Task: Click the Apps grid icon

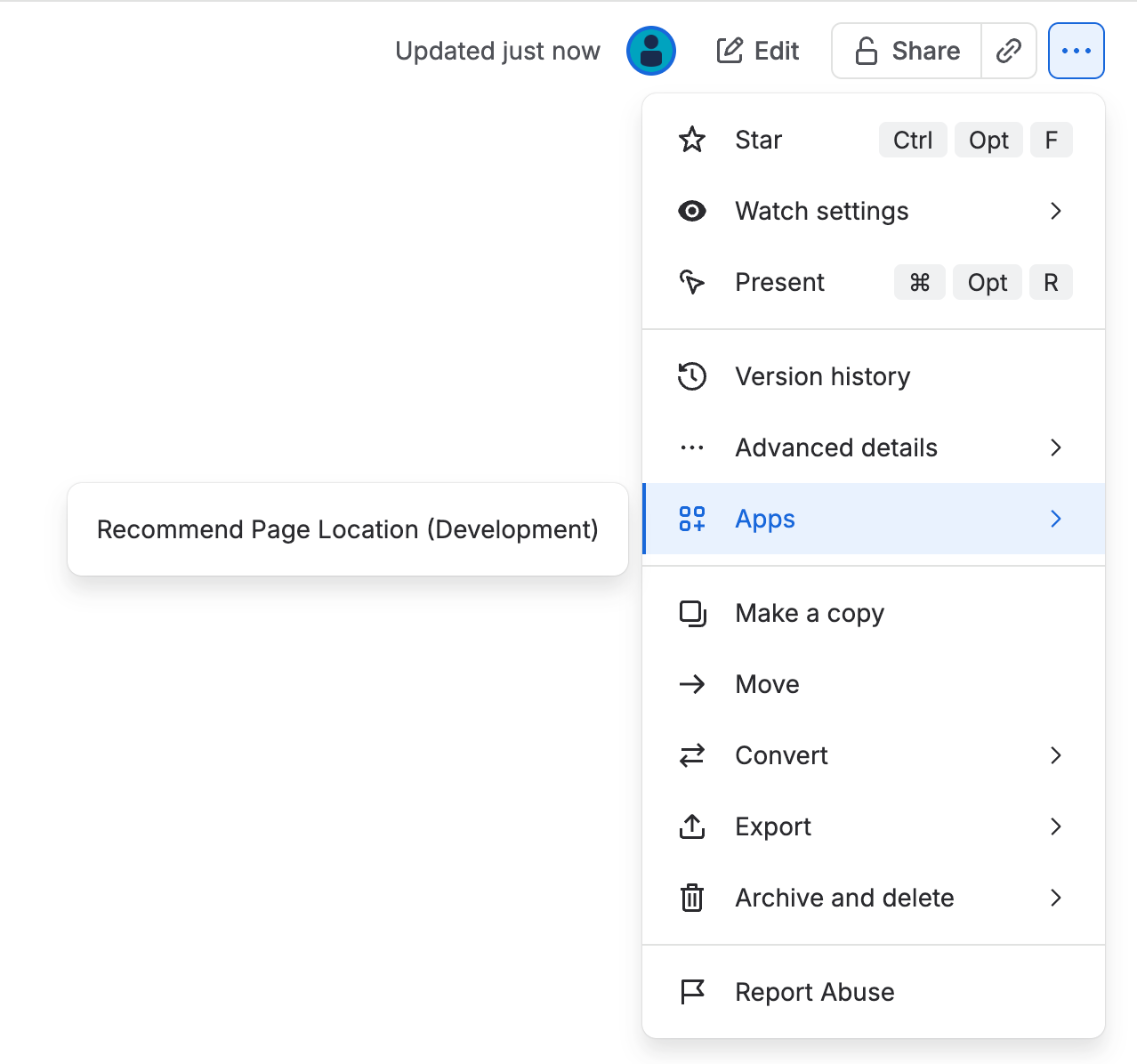Action: tap(692, 519)
